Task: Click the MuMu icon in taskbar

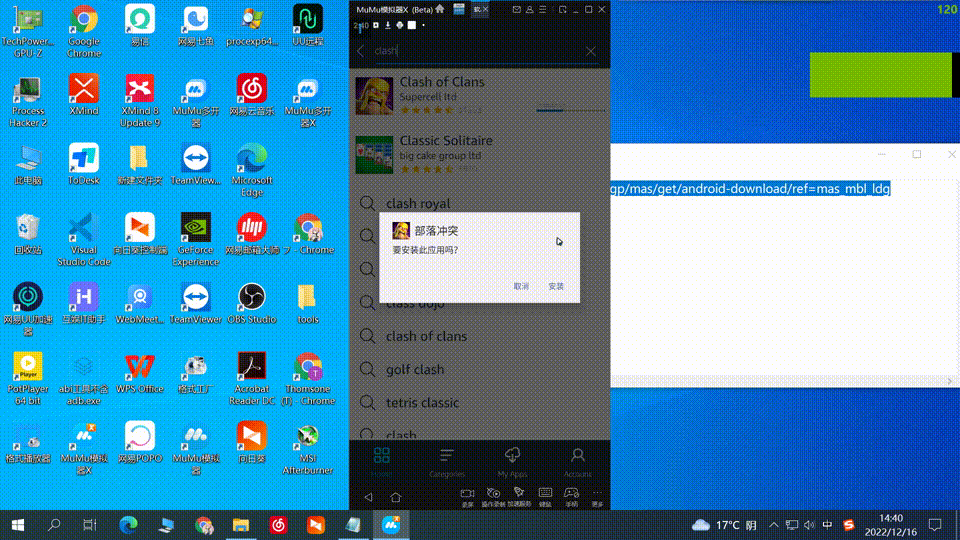Action: 391,525
